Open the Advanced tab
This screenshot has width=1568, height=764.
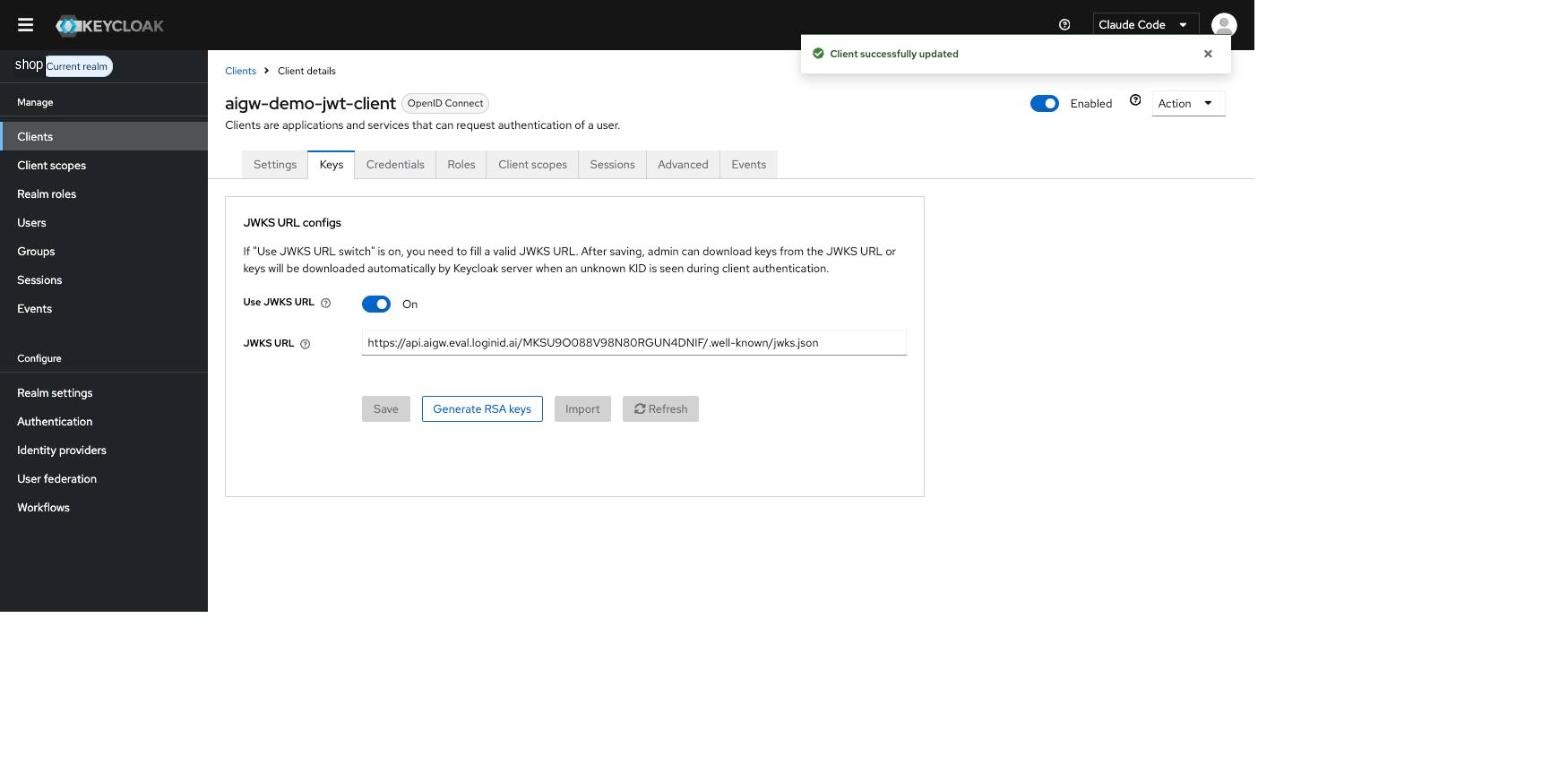point(682,165)
